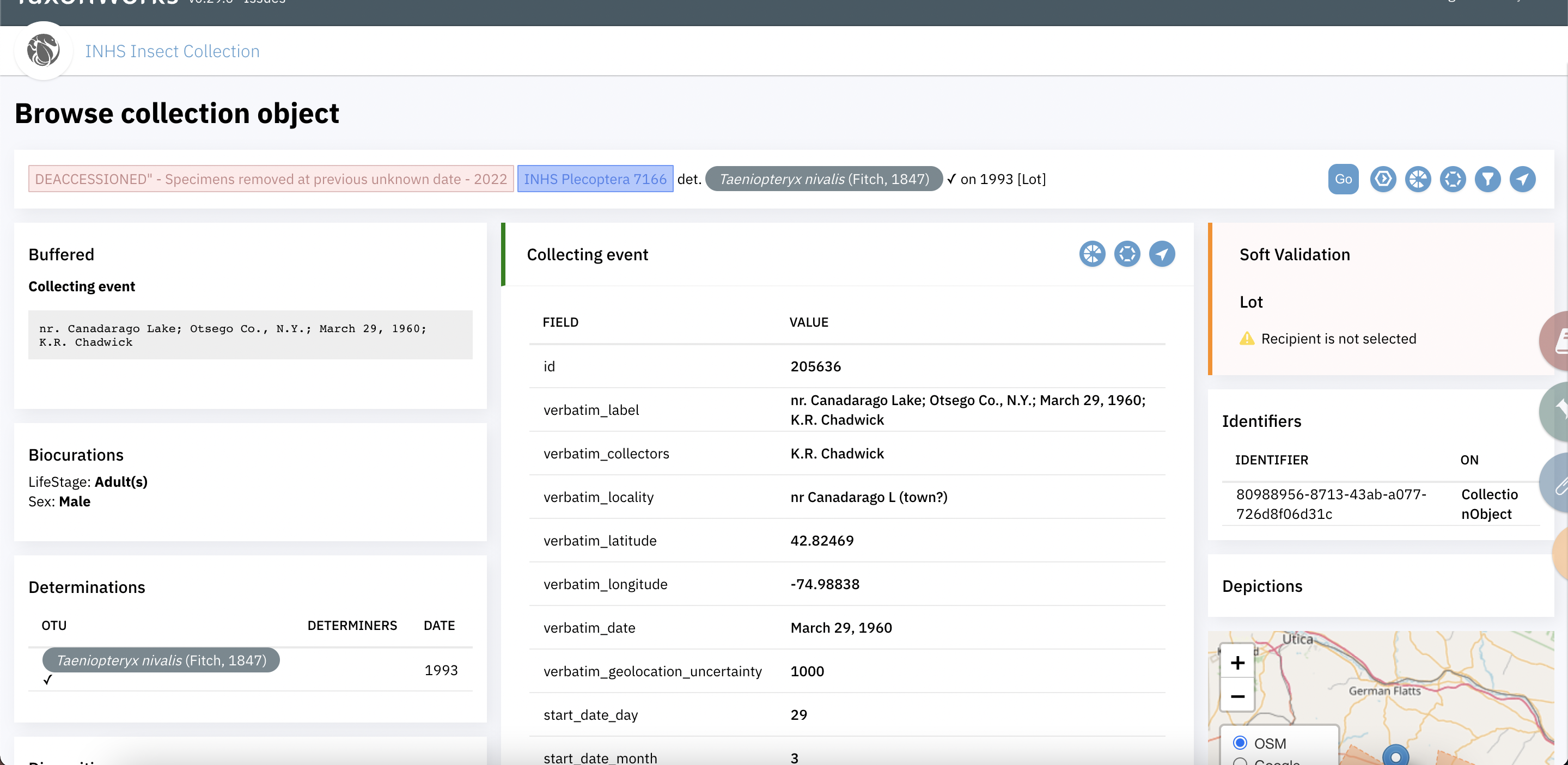Open INHS Insect Collection link
This screenshot has width=1568, height=765.
(172, 51)
